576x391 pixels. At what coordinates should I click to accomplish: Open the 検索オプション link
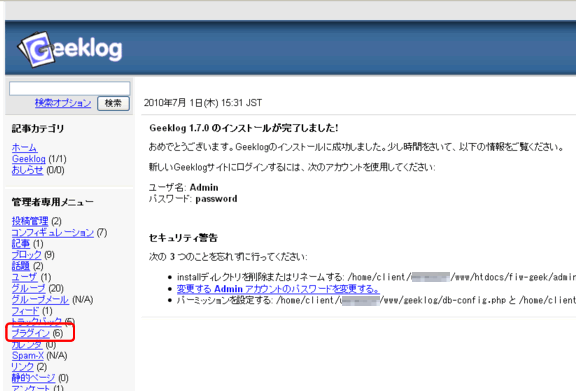[x=63, y=103]
